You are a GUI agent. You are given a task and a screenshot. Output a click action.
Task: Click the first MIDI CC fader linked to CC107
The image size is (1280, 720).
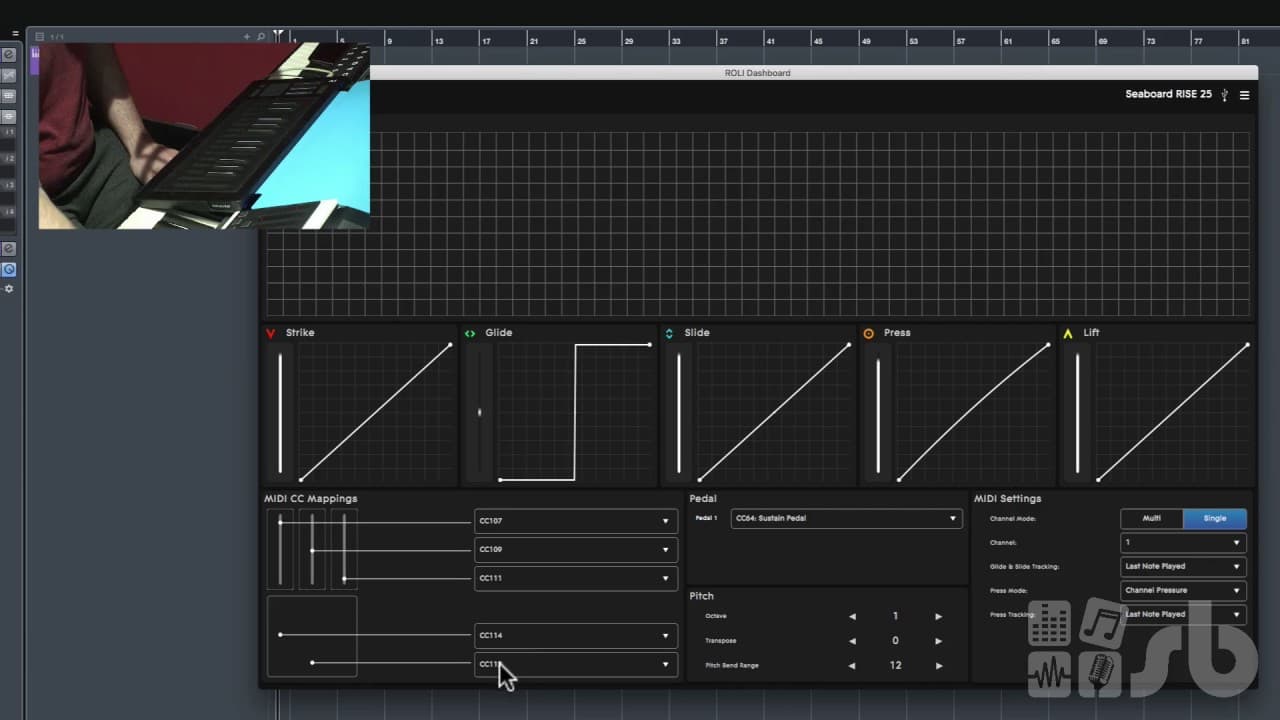click(x=280, y=549)
